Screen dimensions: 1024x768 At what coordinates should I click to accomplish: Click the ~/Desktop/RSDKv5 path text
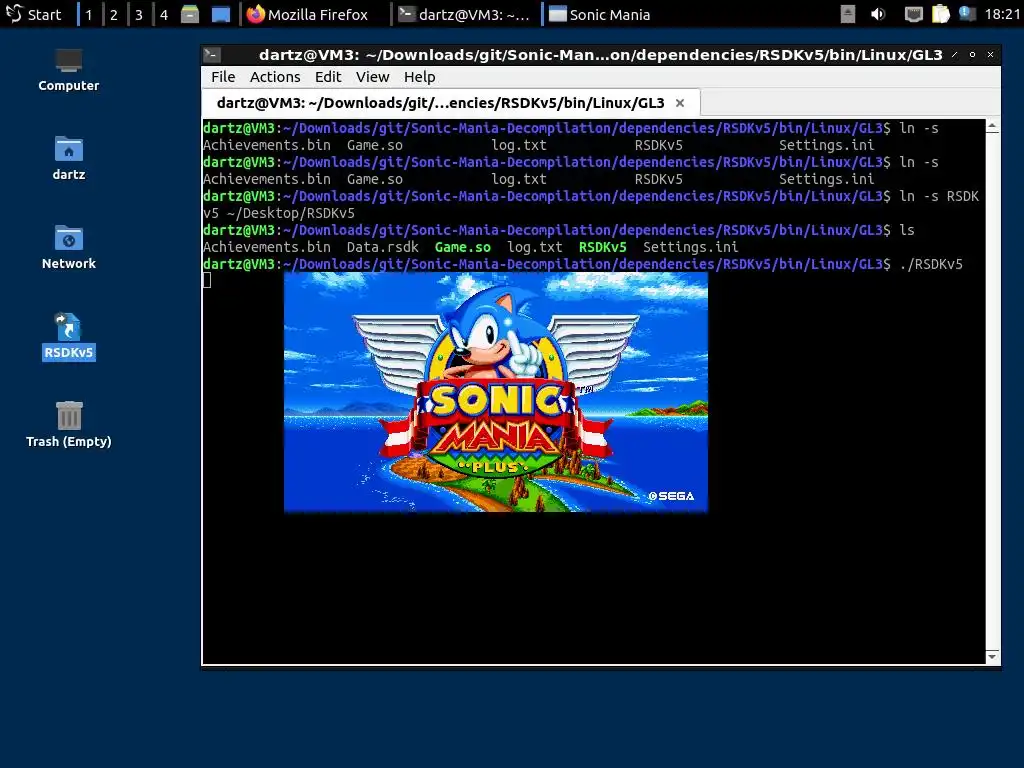291,214
